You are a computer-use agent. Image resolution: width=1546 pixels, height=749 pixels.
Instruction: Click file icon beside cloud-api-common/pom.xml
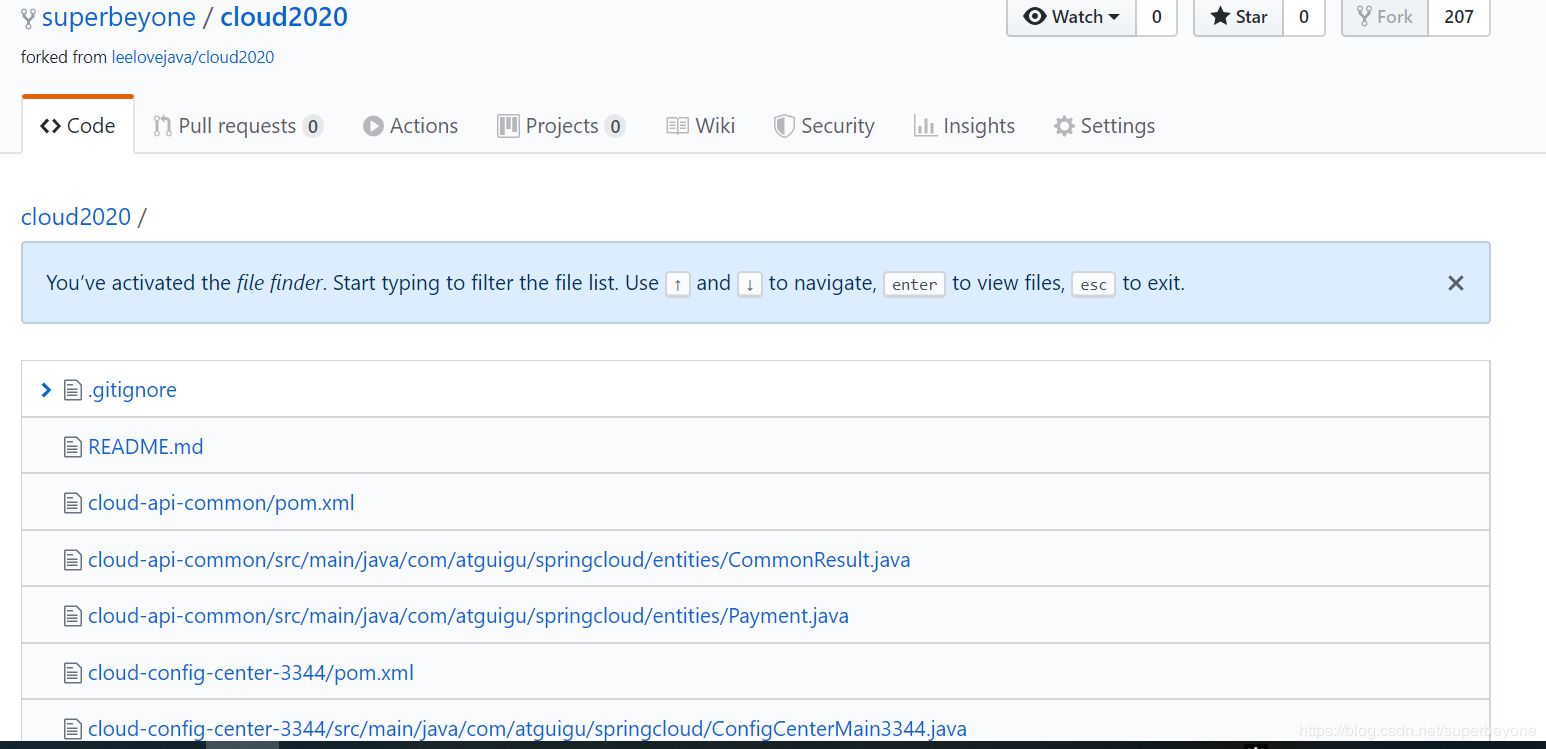(x=72, y=503)
